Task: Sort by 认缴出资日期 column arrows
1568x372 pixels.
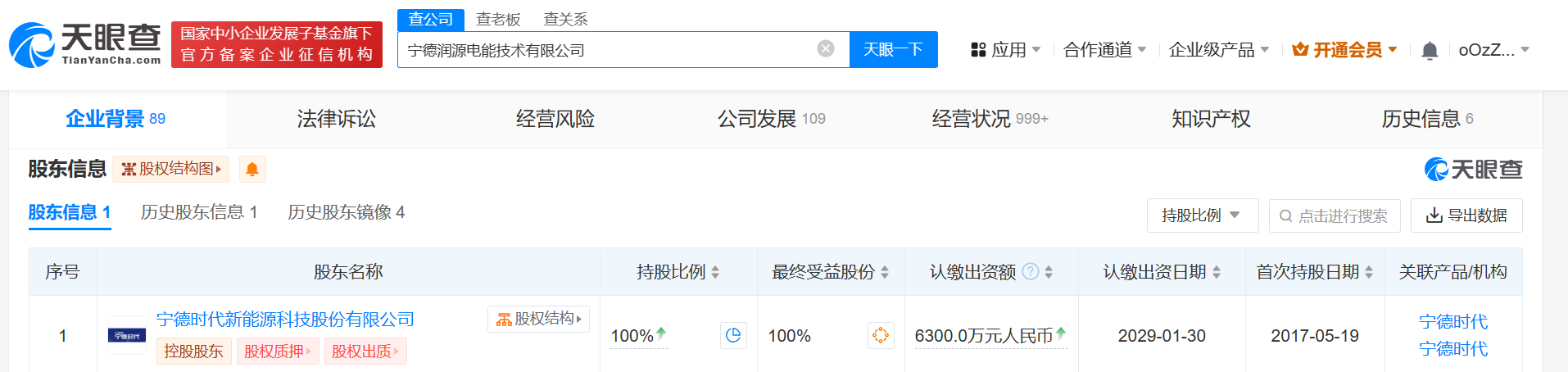Action: [x=1217, y=272]
